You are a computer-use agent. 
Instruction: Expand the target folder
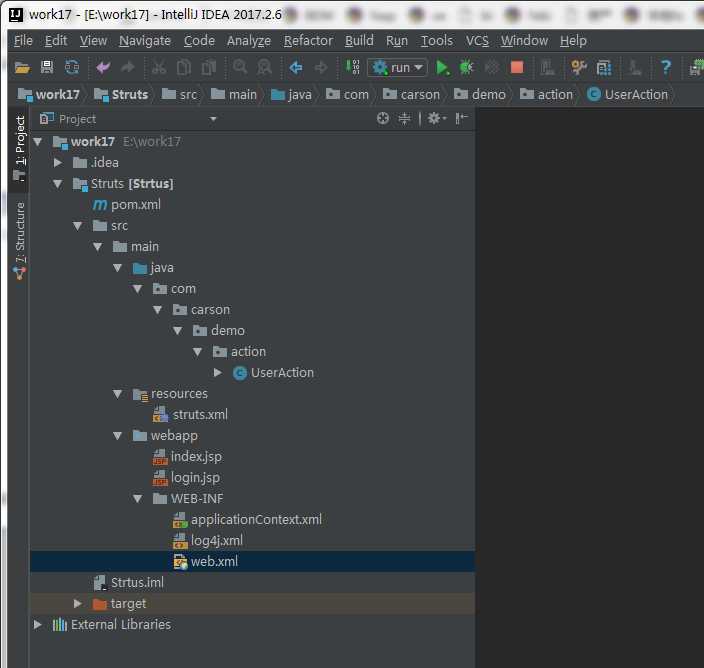pyautogui.click(x=78, y=603)
